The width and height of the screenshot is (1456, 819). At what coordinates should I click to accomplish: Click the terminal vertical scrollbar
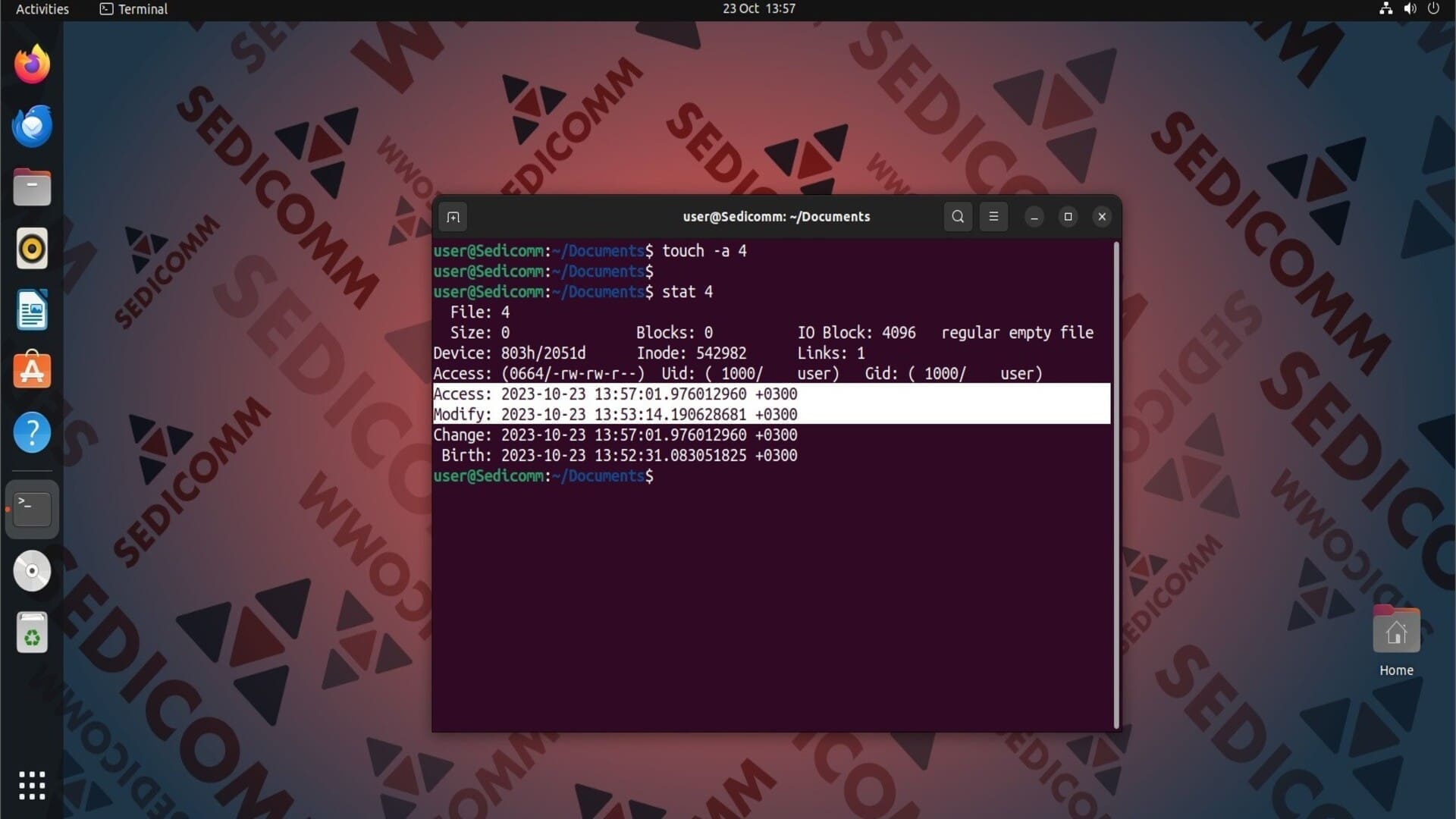pyautogui.click(x=1116, y=485)
